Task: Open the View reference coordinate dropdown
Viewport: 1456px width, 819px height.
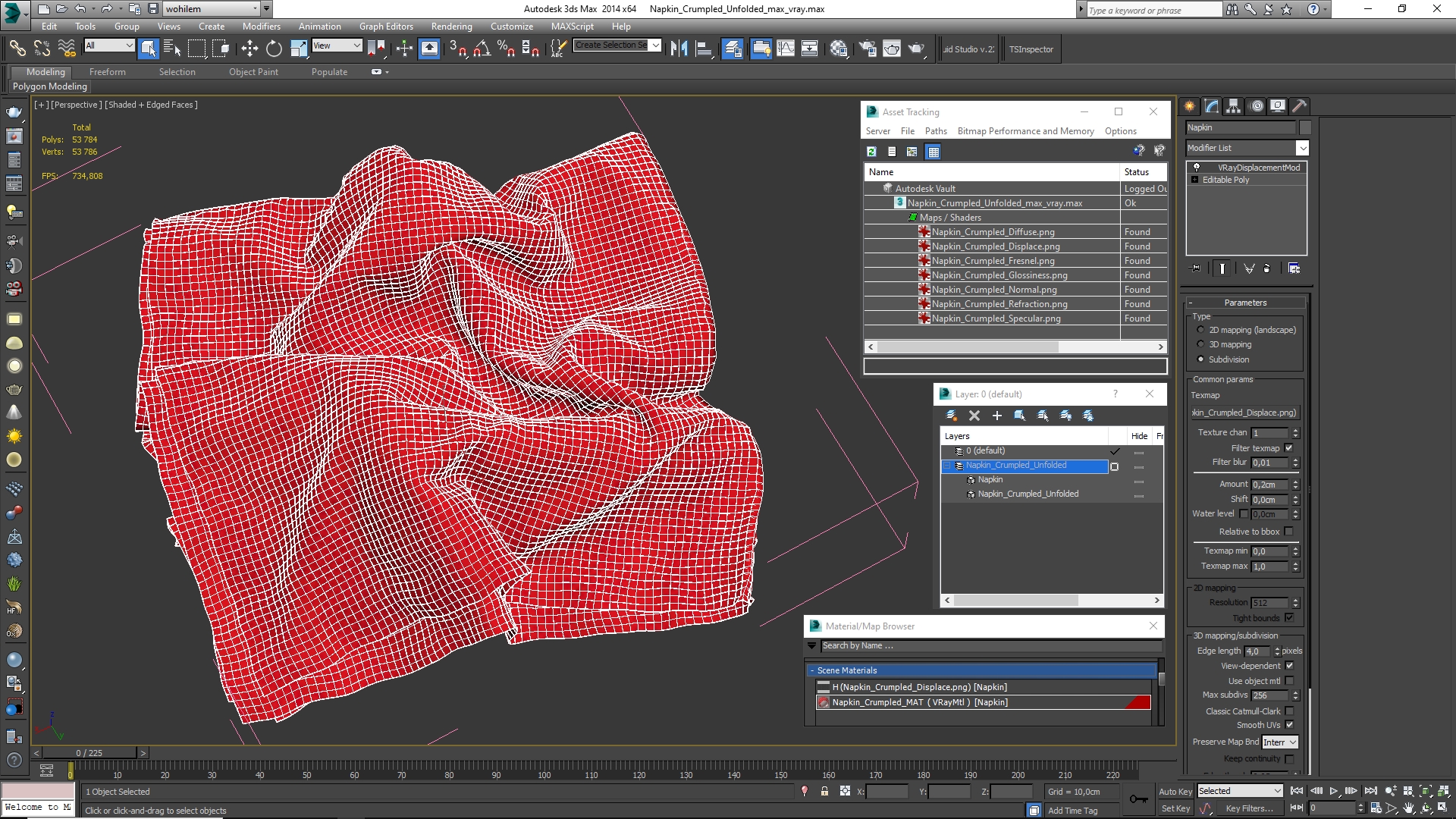Action: [x=337, y=45]
